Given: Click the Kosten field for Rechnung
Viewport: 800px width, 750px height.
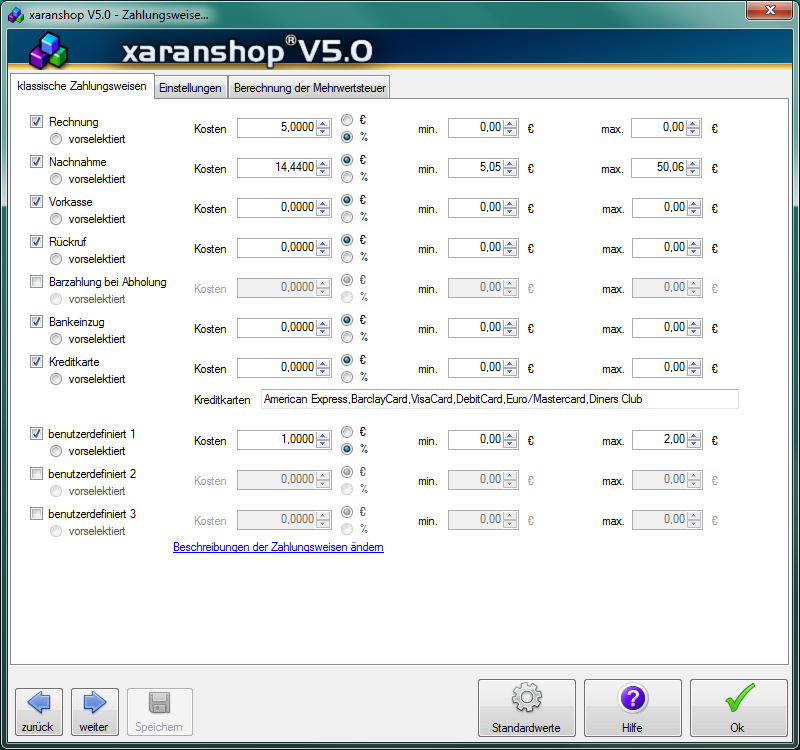Looking at the screenshot, I should (x=277, y=128).
